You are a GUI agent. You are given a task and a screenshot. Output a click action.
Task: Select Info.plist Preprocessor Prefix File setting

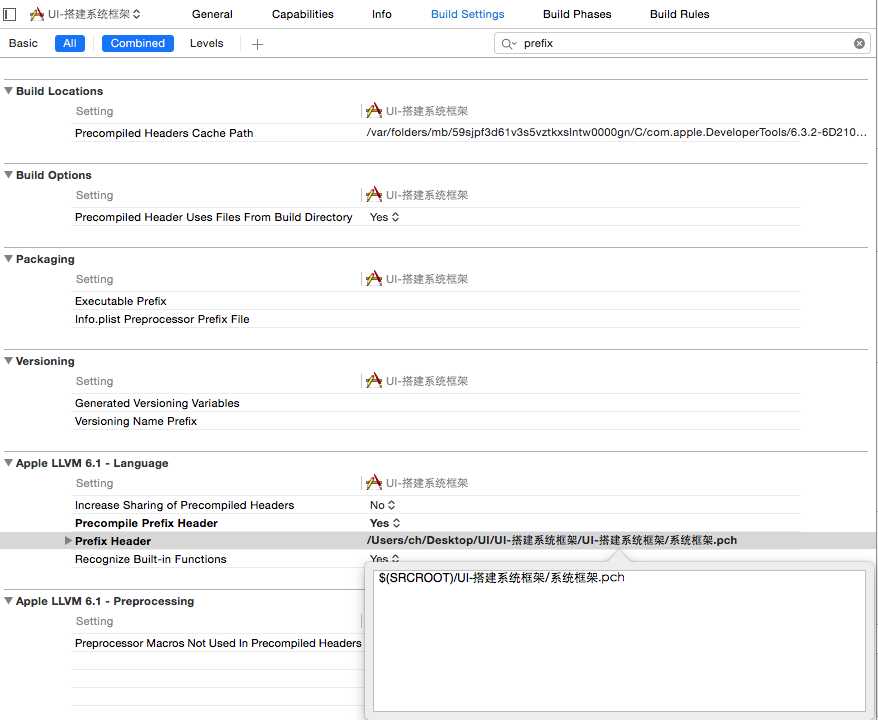[x=162, y=319]
